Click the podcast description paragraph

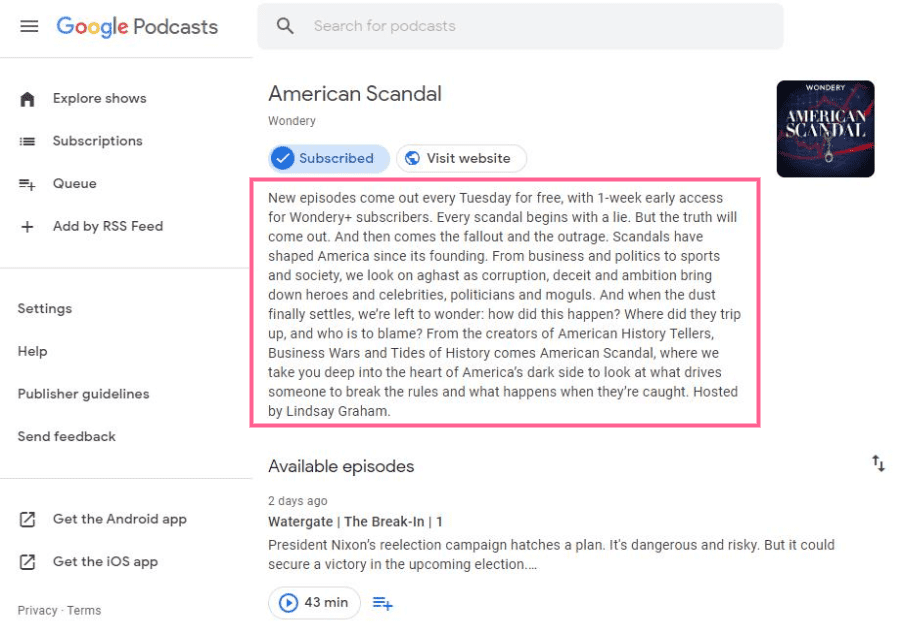coord(505,304)
